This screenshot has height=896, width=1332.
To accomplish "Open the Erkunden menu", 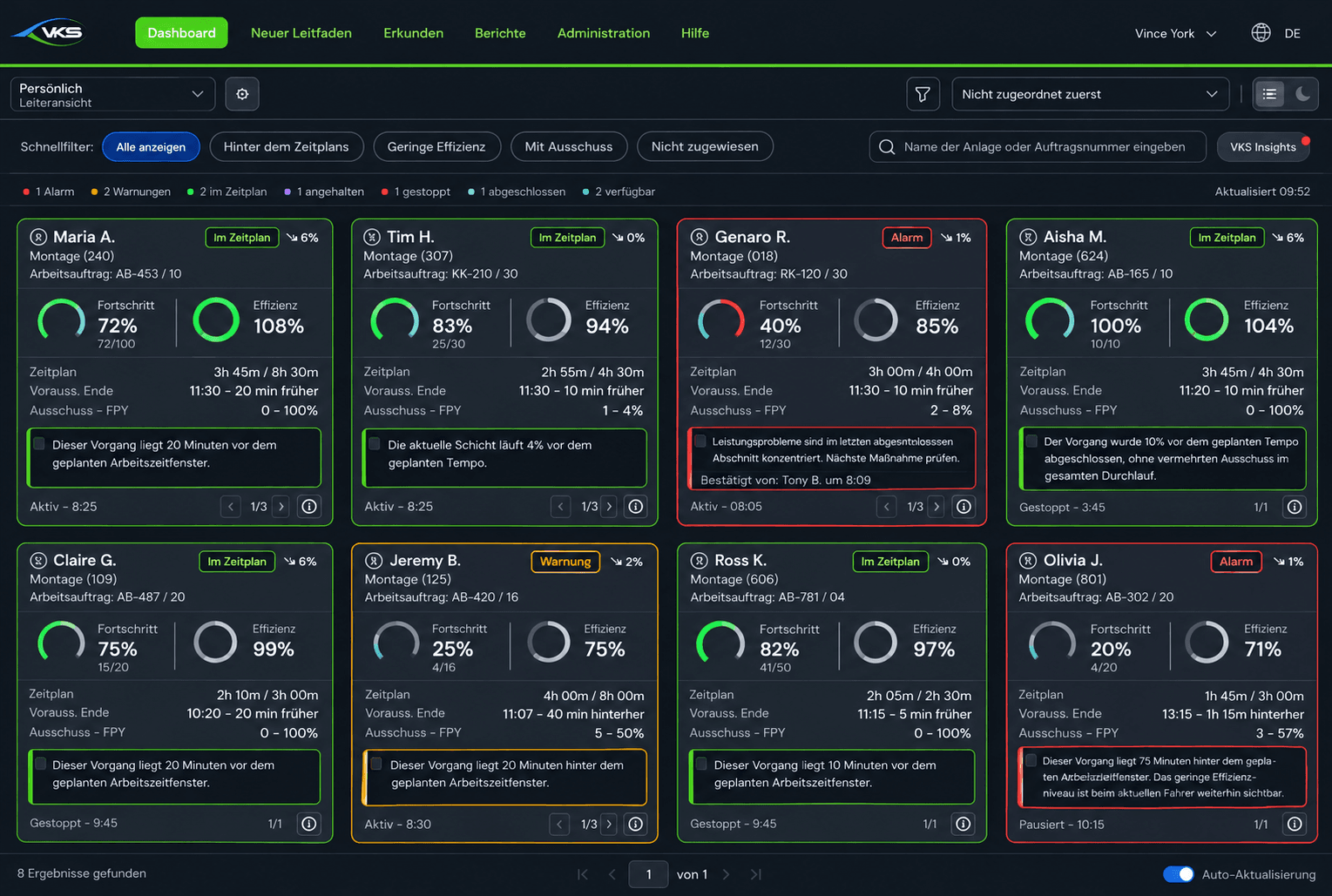I will [413, 33].
